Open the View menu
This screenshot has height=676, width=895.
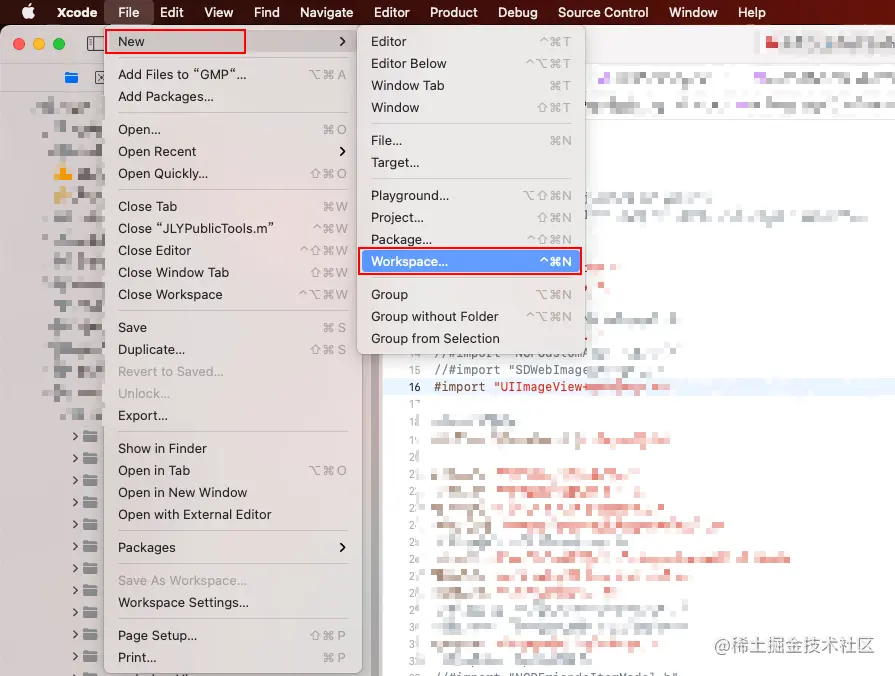(x=218, y=12)
